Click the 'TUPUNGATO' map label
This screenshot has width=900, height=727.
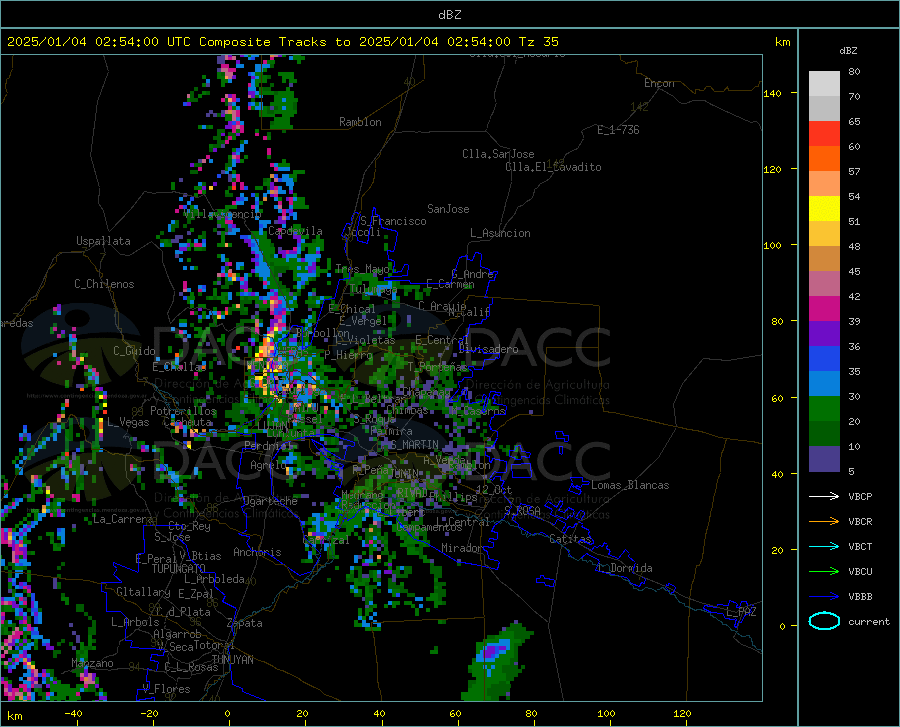(179, 569)
